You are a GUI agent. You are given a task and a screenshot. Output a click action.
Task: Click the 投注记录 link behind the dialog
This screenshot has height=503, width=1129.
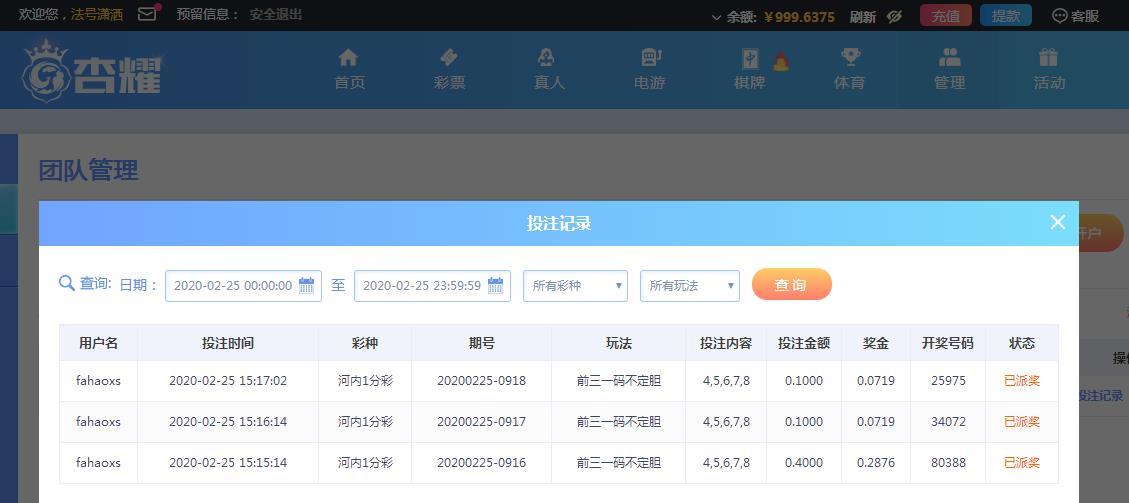tap(1101, 395)
